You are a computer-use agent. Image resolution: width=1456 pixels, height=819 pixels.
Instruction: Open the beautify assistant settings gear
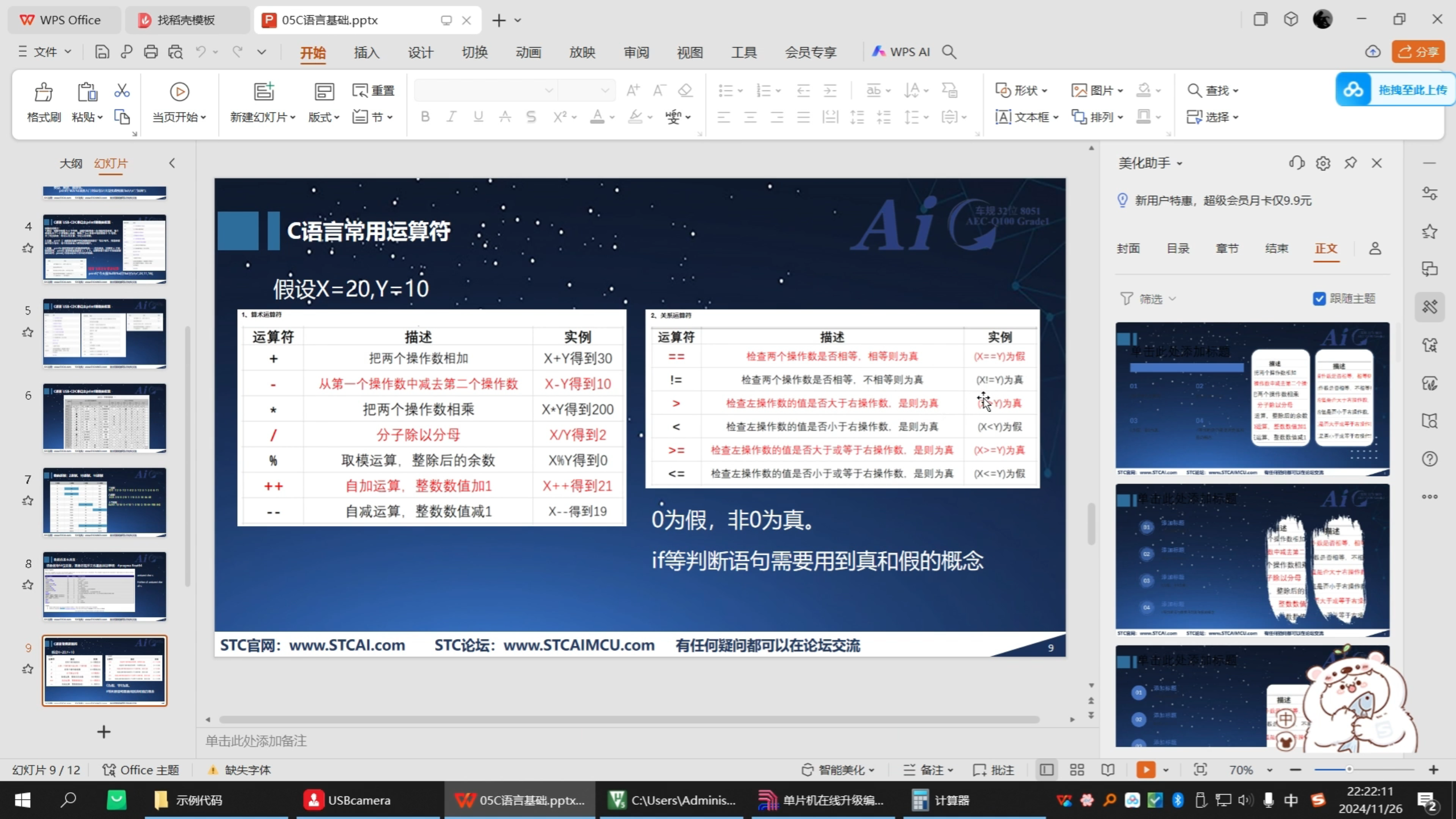(1323, 164)
